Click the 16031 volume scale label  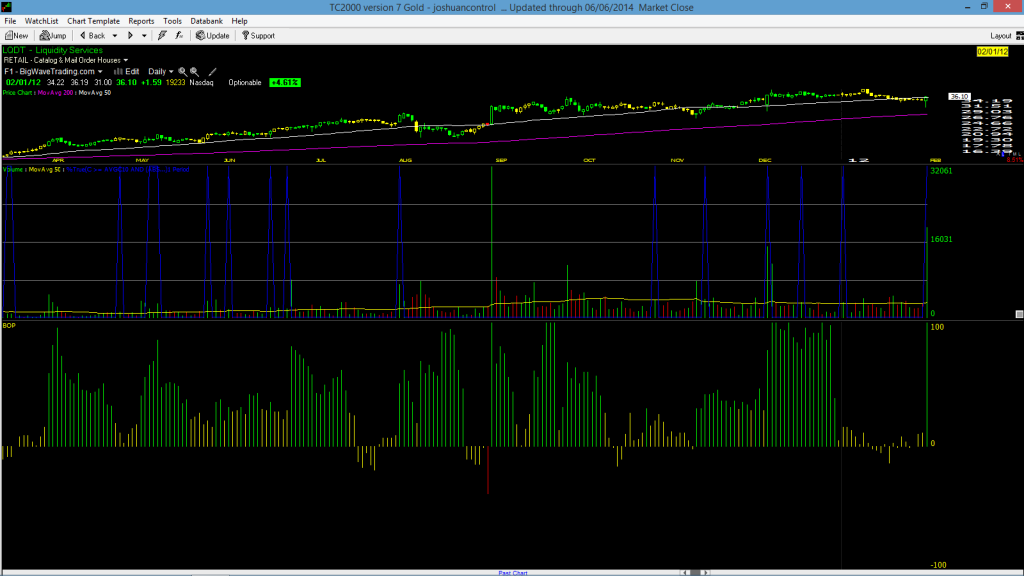tap(941, 239)
